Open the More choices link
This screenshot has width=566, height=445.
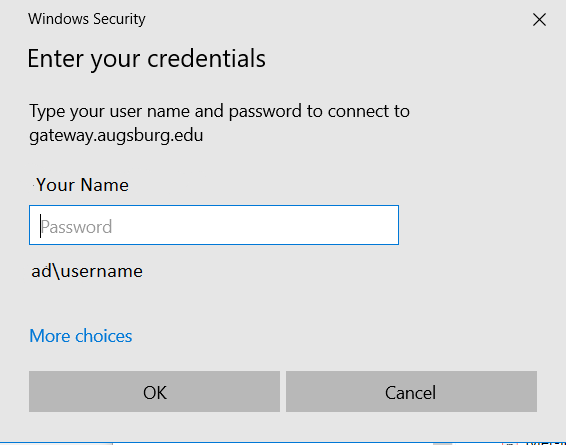click(x=81, y=336)
